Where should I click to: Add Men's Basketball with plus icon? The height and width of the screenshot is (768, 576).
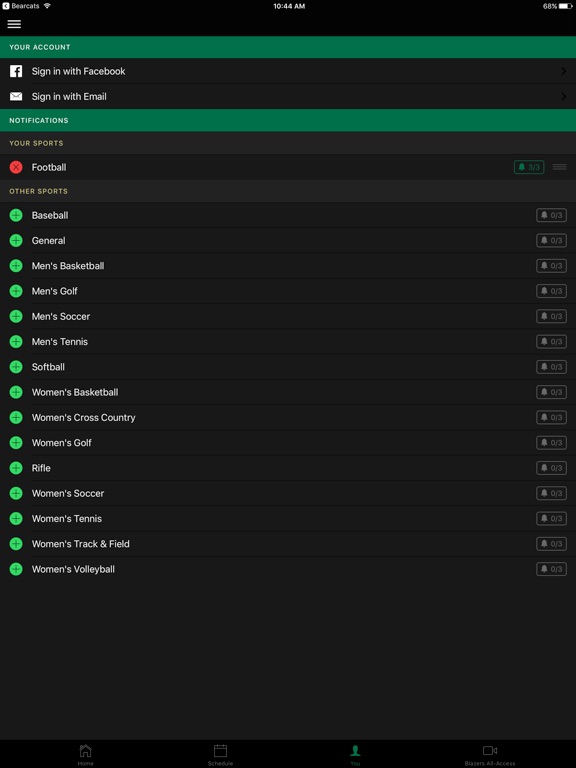(16, 266)
